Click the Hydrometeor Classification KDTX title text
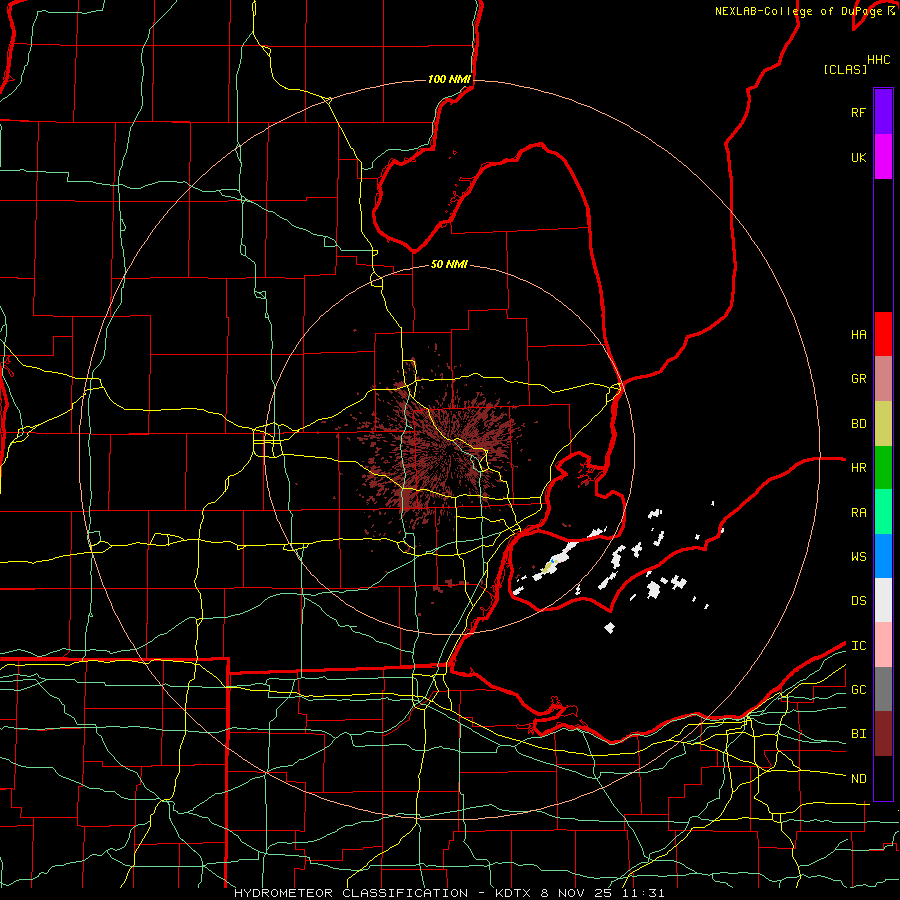900x900 pixels. [449, 893]
